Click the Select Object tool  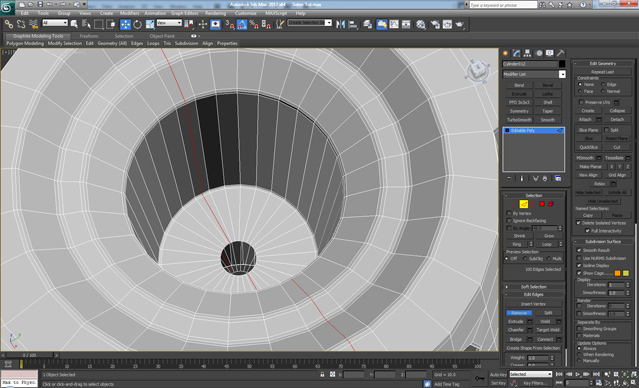tap(74, 24)
